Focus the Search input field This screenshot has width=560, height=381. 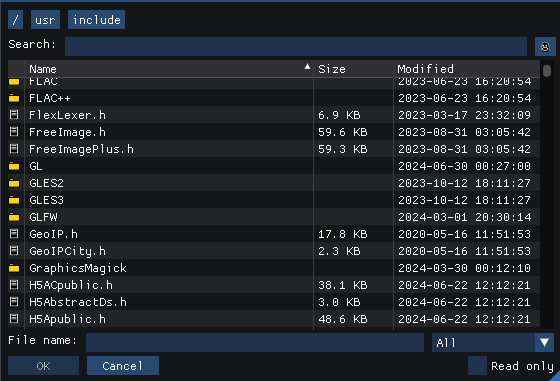click(296, 46)
